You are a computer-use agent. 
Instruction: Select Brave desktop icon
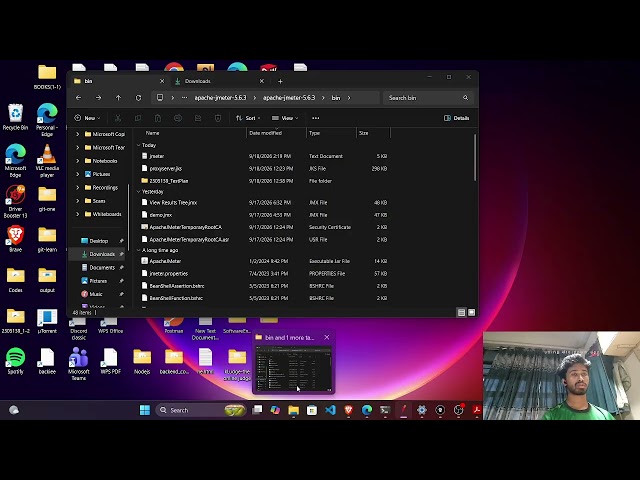tap(16, 239)
